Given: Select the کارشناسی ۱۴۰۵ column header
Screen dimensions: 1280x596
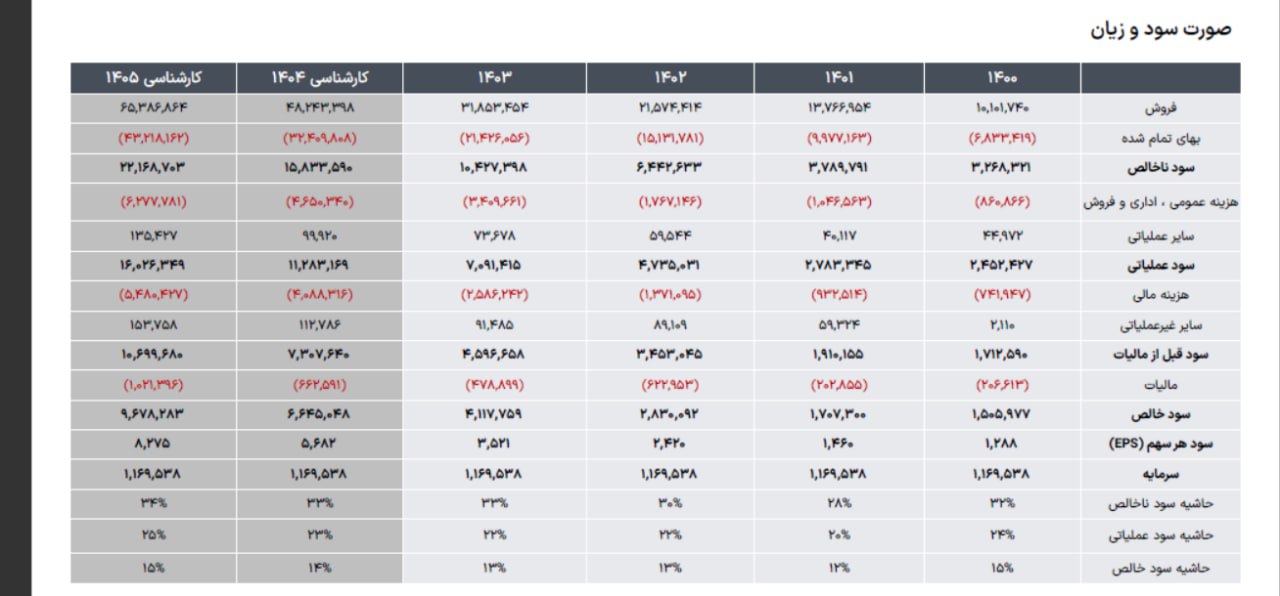Looking at the screenshot, I should (154, 78).
